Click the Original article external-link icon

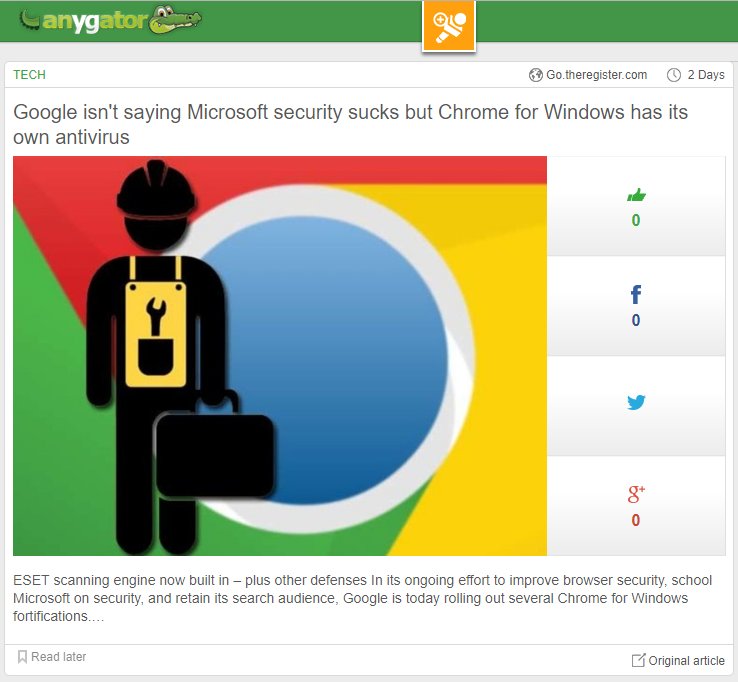638,660
